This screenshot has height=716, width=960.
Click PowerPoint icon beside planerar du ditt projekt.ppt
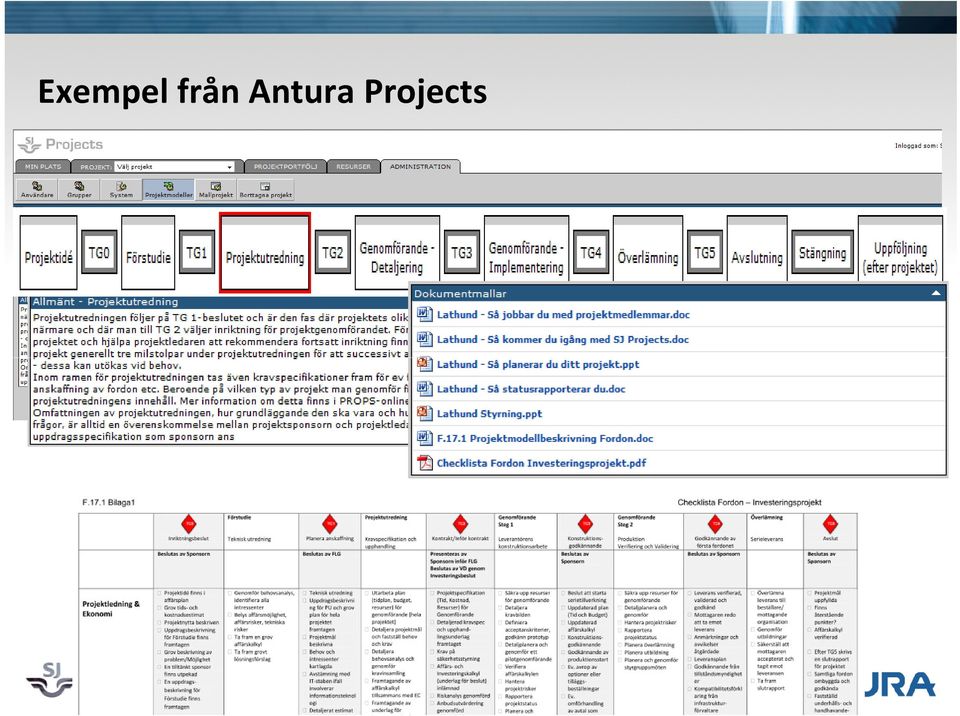(424, 364)
